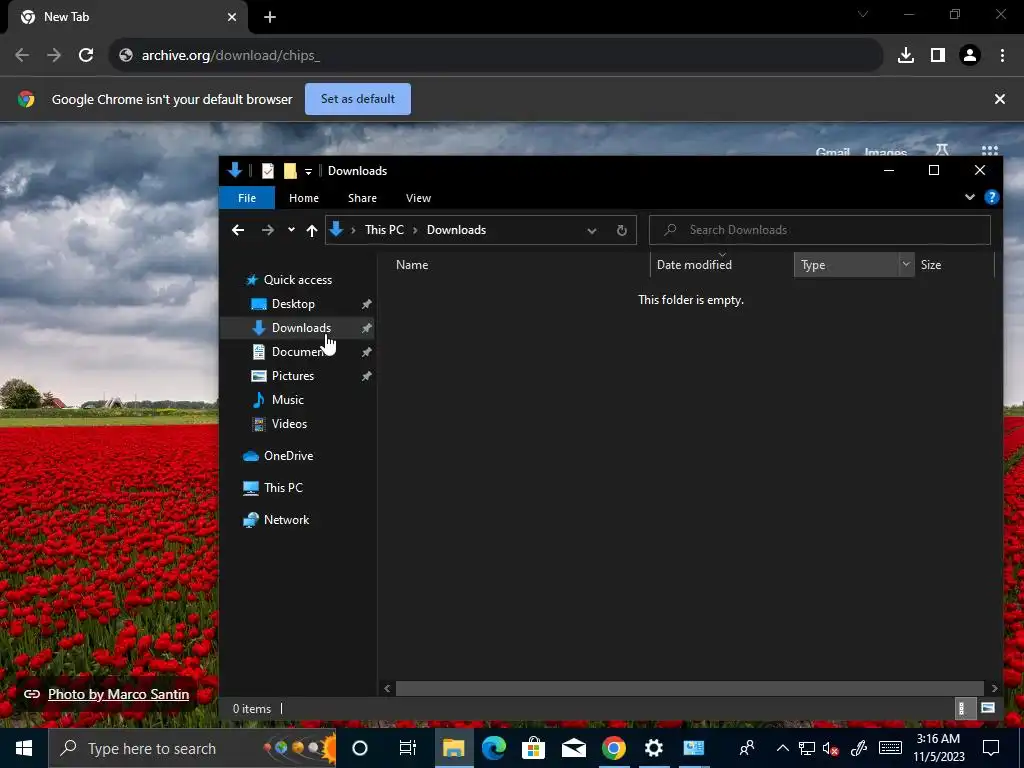Click This PC in the address breadcrumb
This screenshot has height=768, width=1024.
click(x=384, y=230)
